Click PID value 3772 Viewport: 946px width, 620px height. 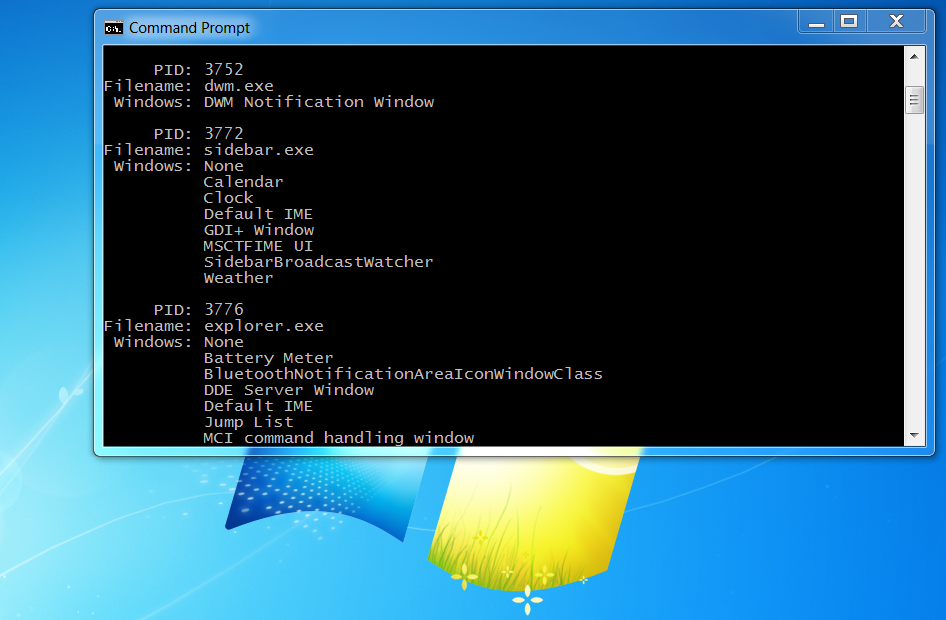pyautogui.click(x=223, y=133)
